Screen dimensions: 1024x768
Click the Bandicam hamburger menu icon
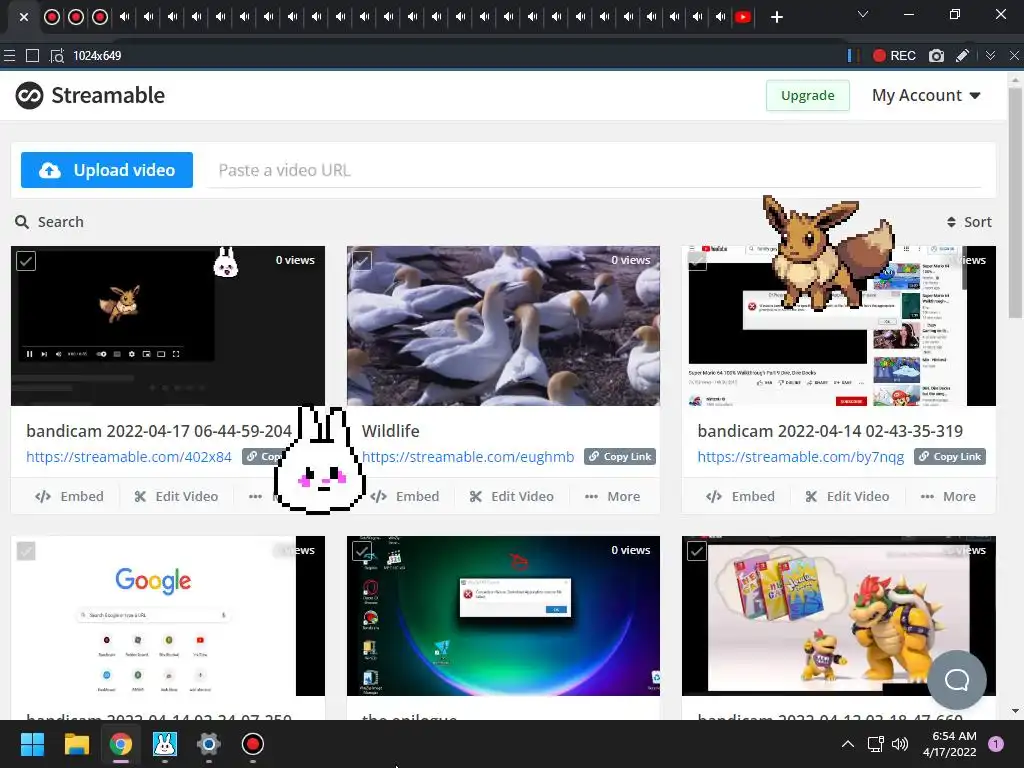9,56
